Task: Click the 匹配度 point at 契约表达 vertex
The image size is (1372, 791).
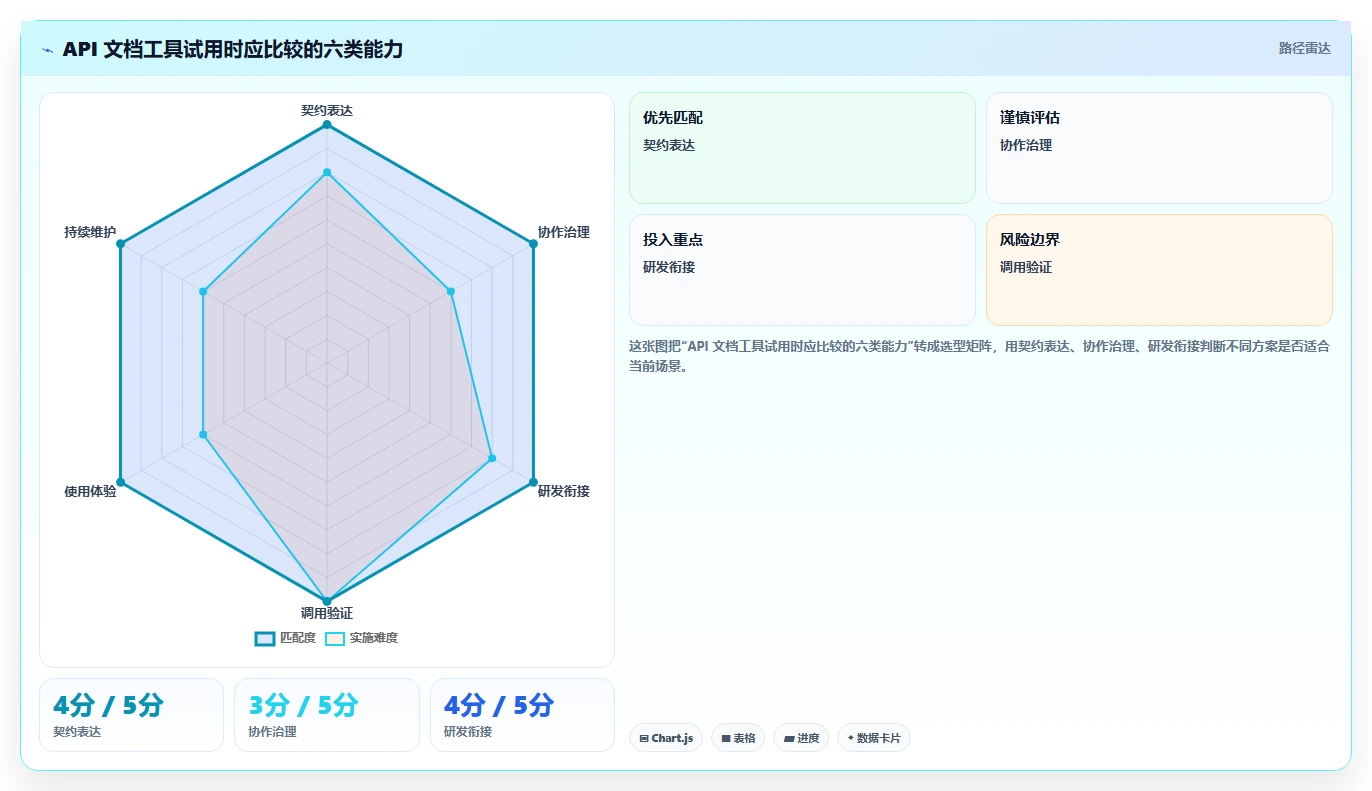Action: (327, 124)
